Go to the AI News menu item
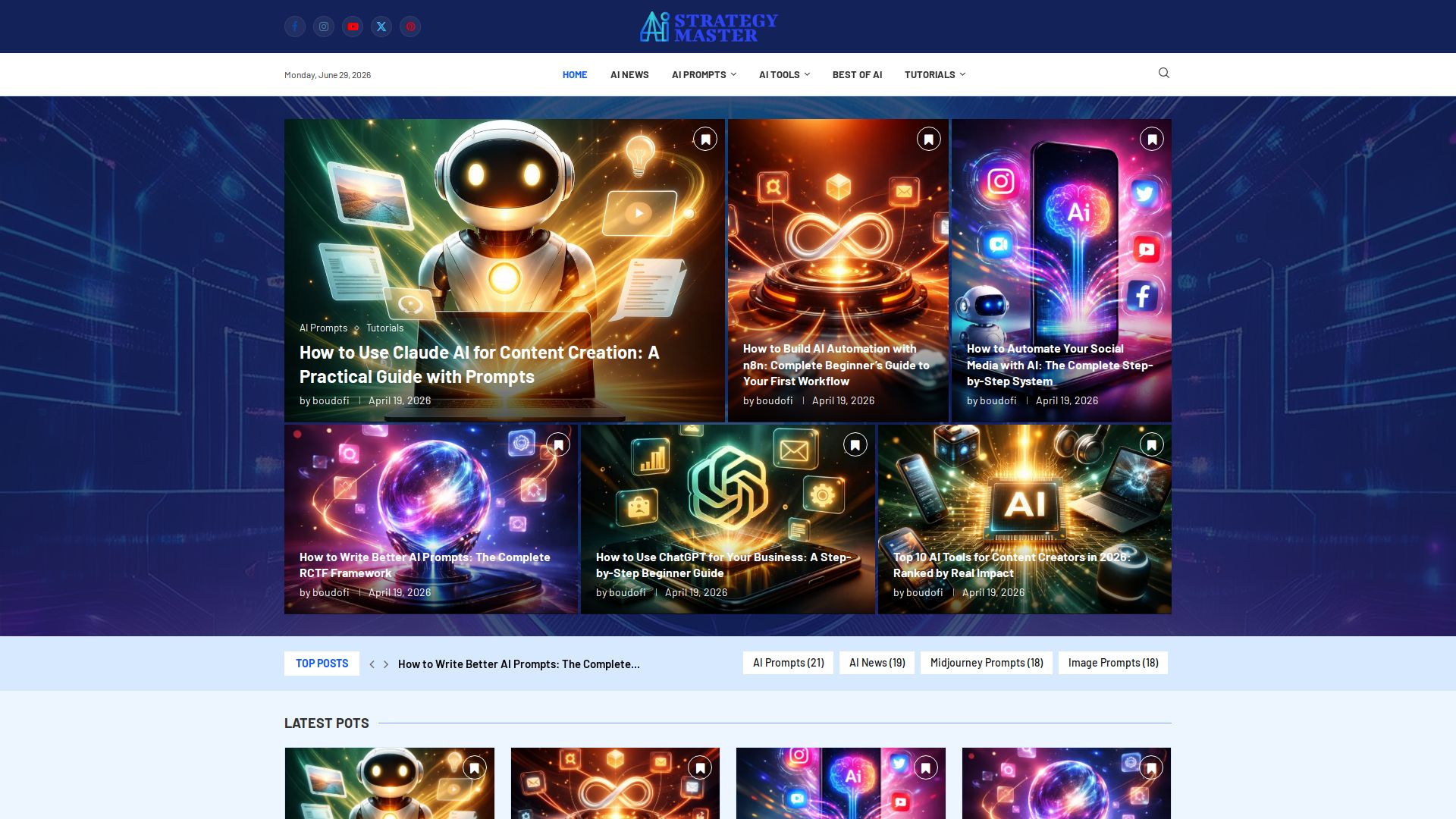The height and width of the screenshot is (819, 1456). pos(629,74)
